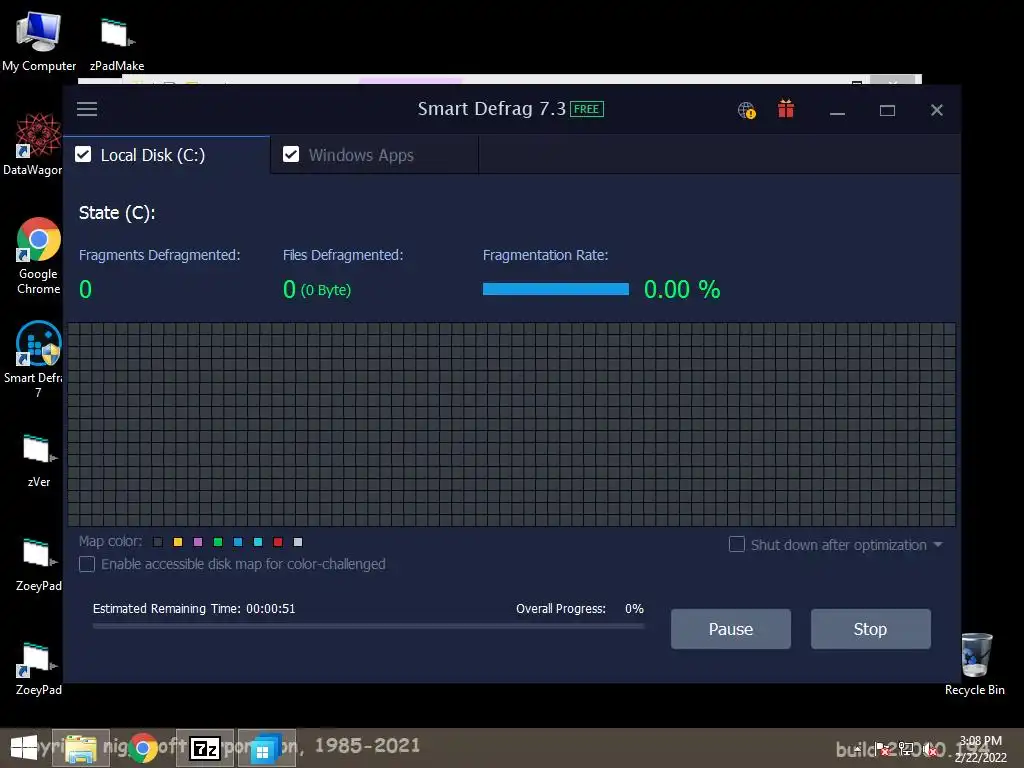Expand the Shut down after optimization dropdown arrow
The width and height of the screenshot is (1024, 768).
coord(938,544)
